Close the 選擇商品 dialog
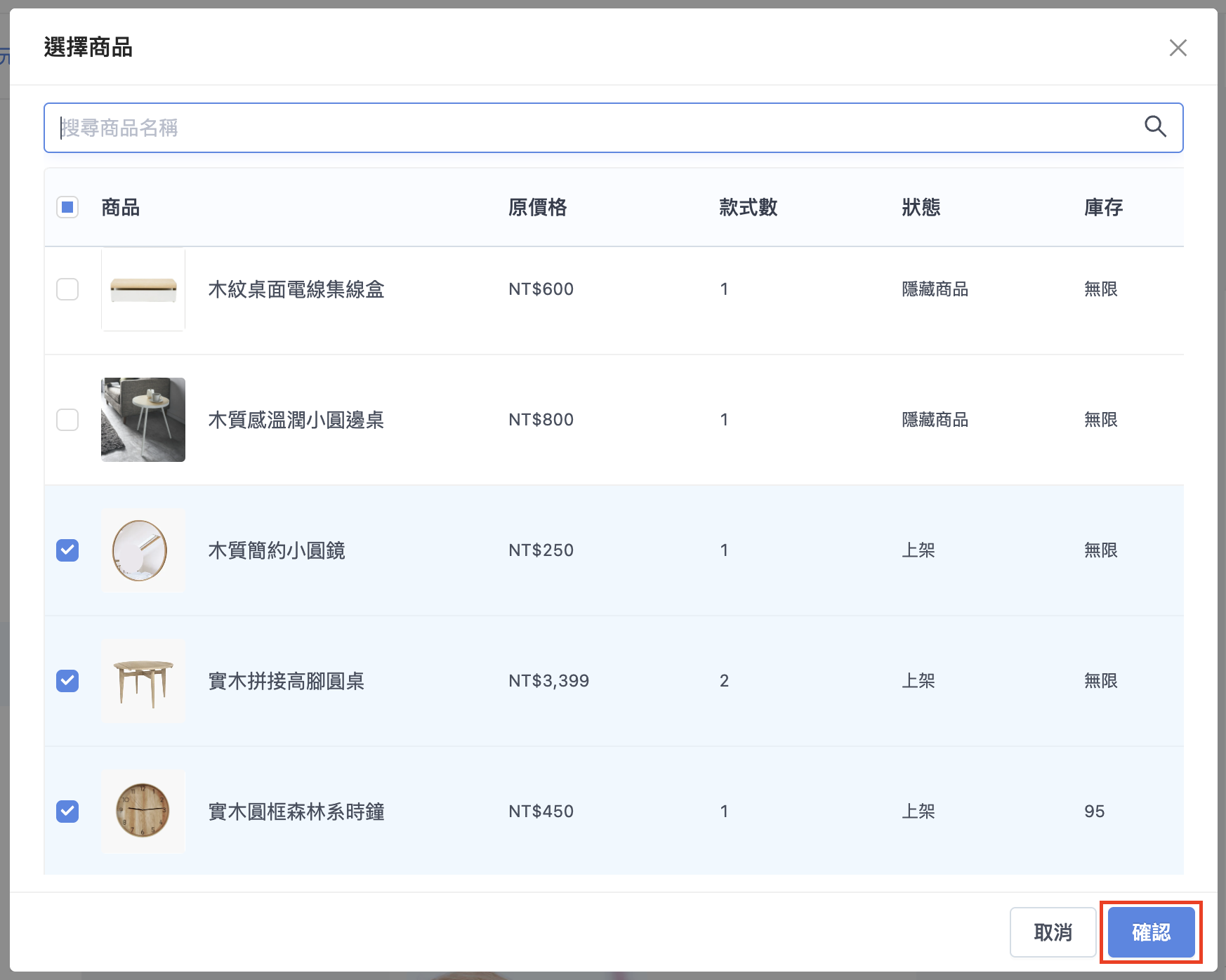This screenshot has width=1226, height=980. (1178, 48)
